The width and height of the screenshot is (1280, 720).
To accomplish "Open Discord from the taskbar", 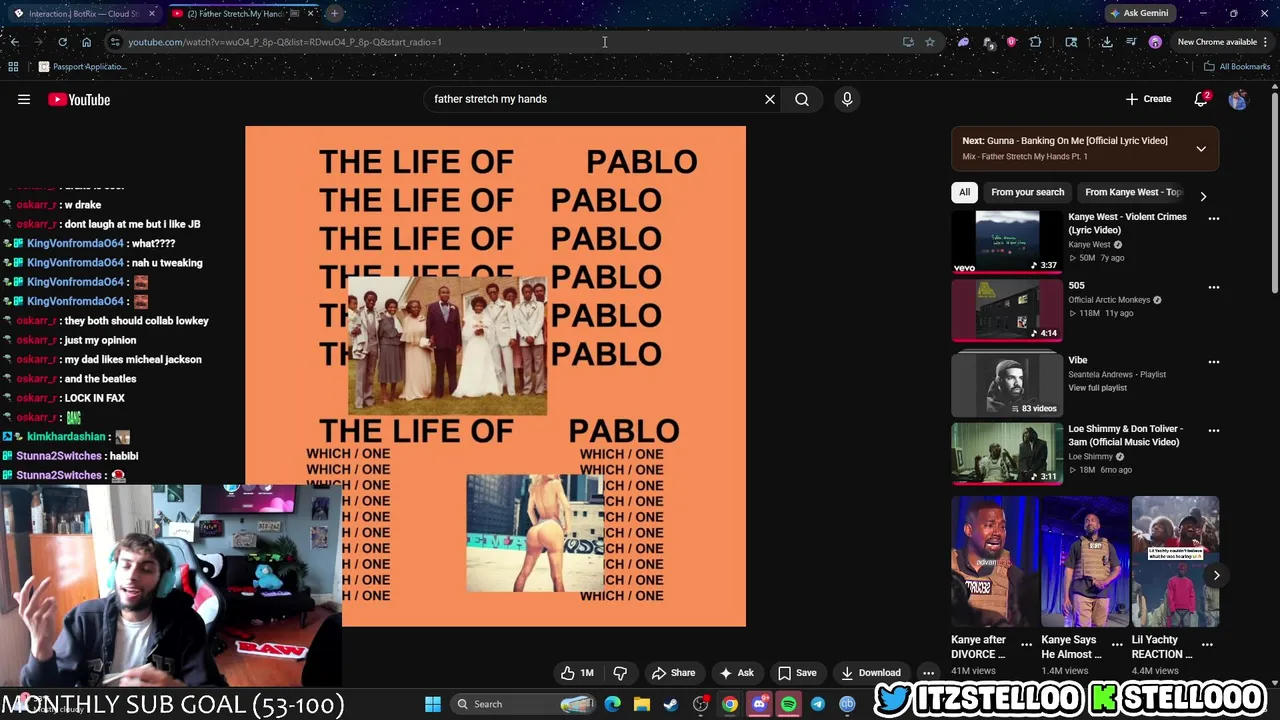I will coord(759,704).
